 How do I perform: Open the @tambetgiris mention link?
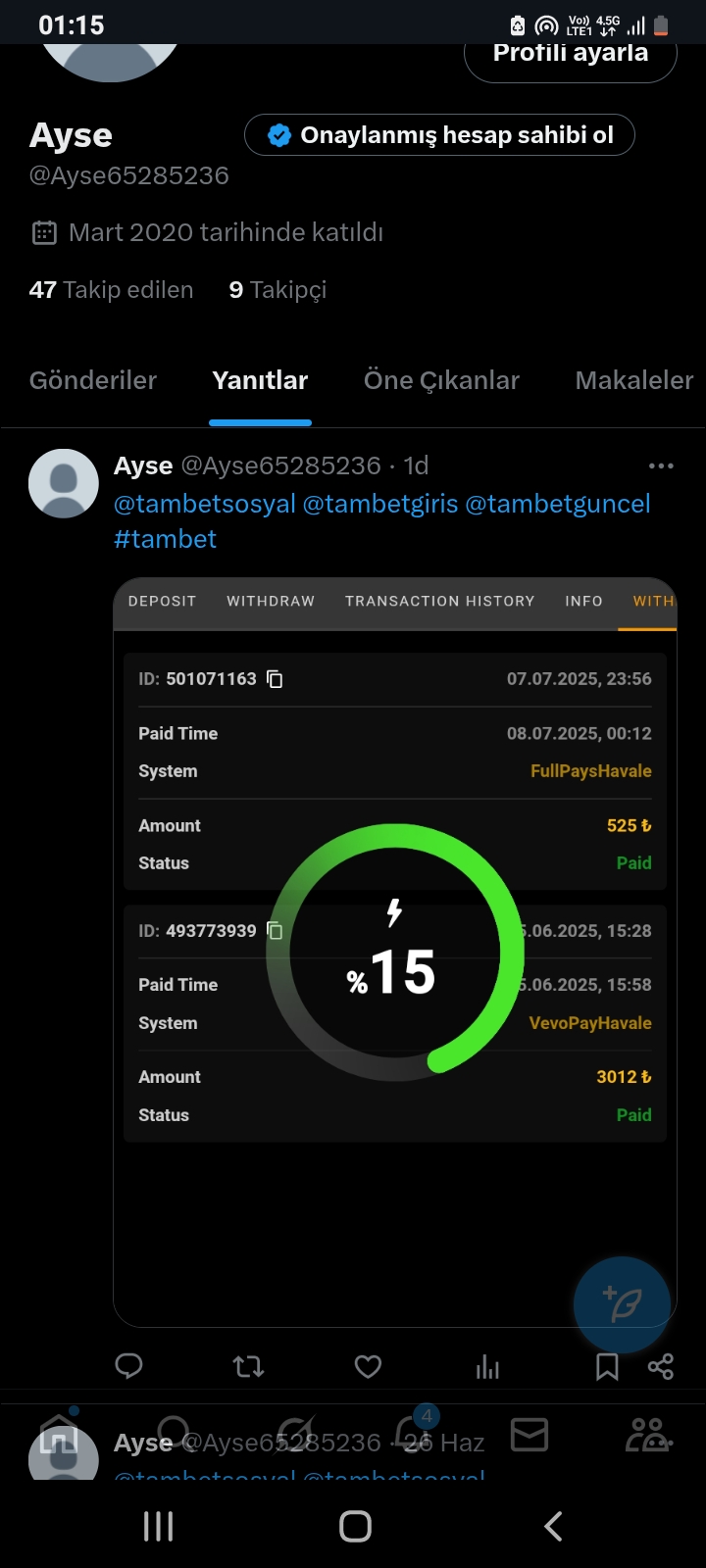point(380,504)
